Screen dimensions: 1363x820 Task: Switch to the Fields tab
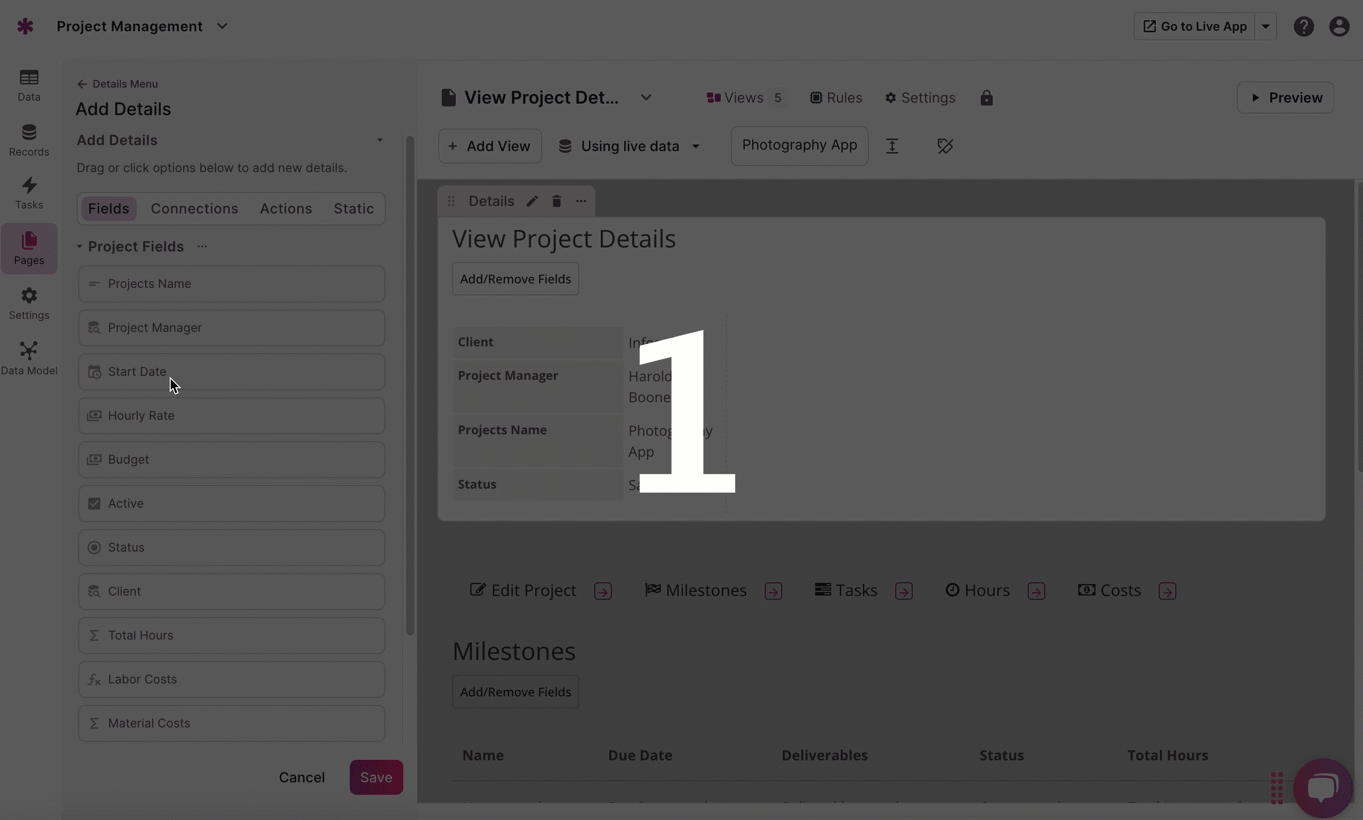click(108, 209)
